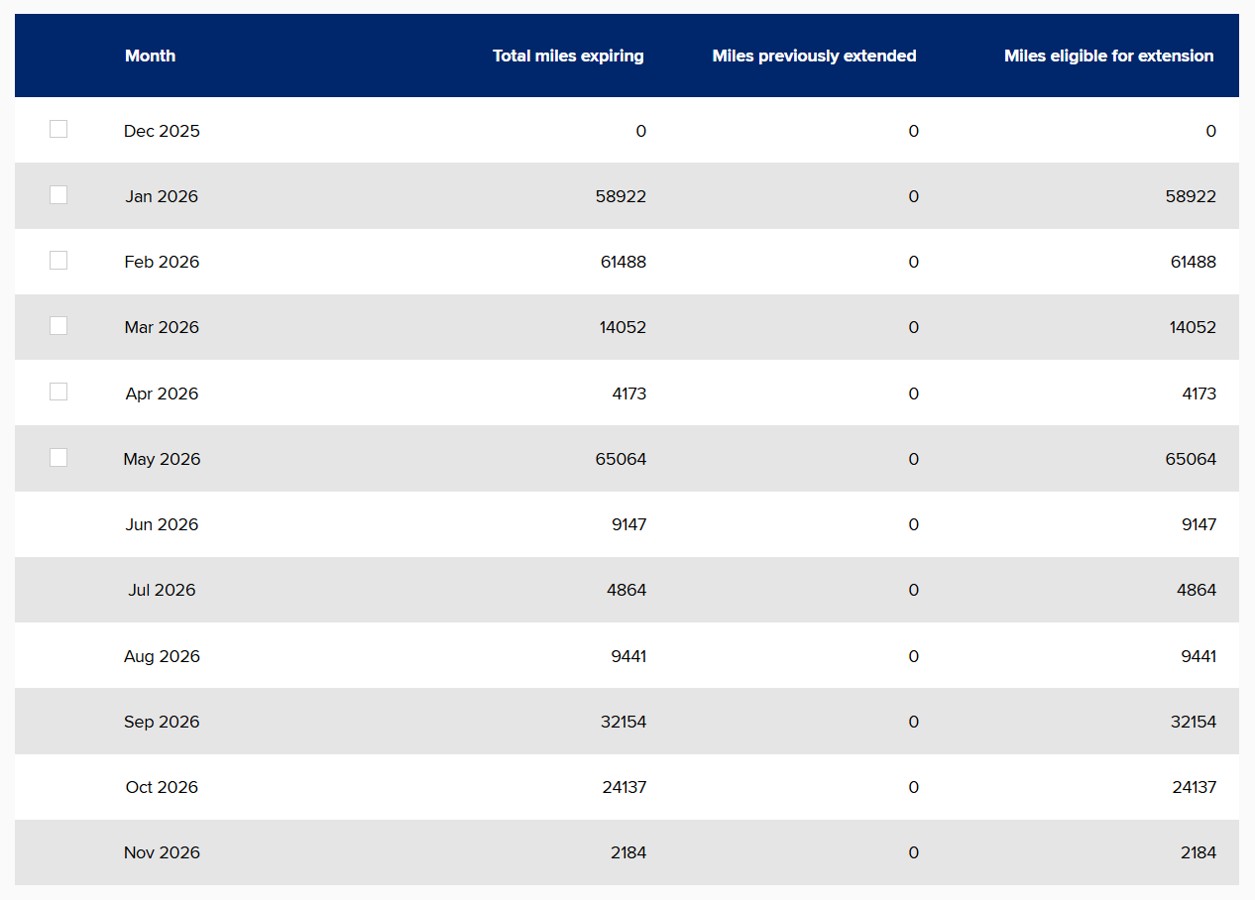Click the Jun 2026 month label
Image resolution: width=1255 pixels, height=900 pixels.
coord(162,525)
